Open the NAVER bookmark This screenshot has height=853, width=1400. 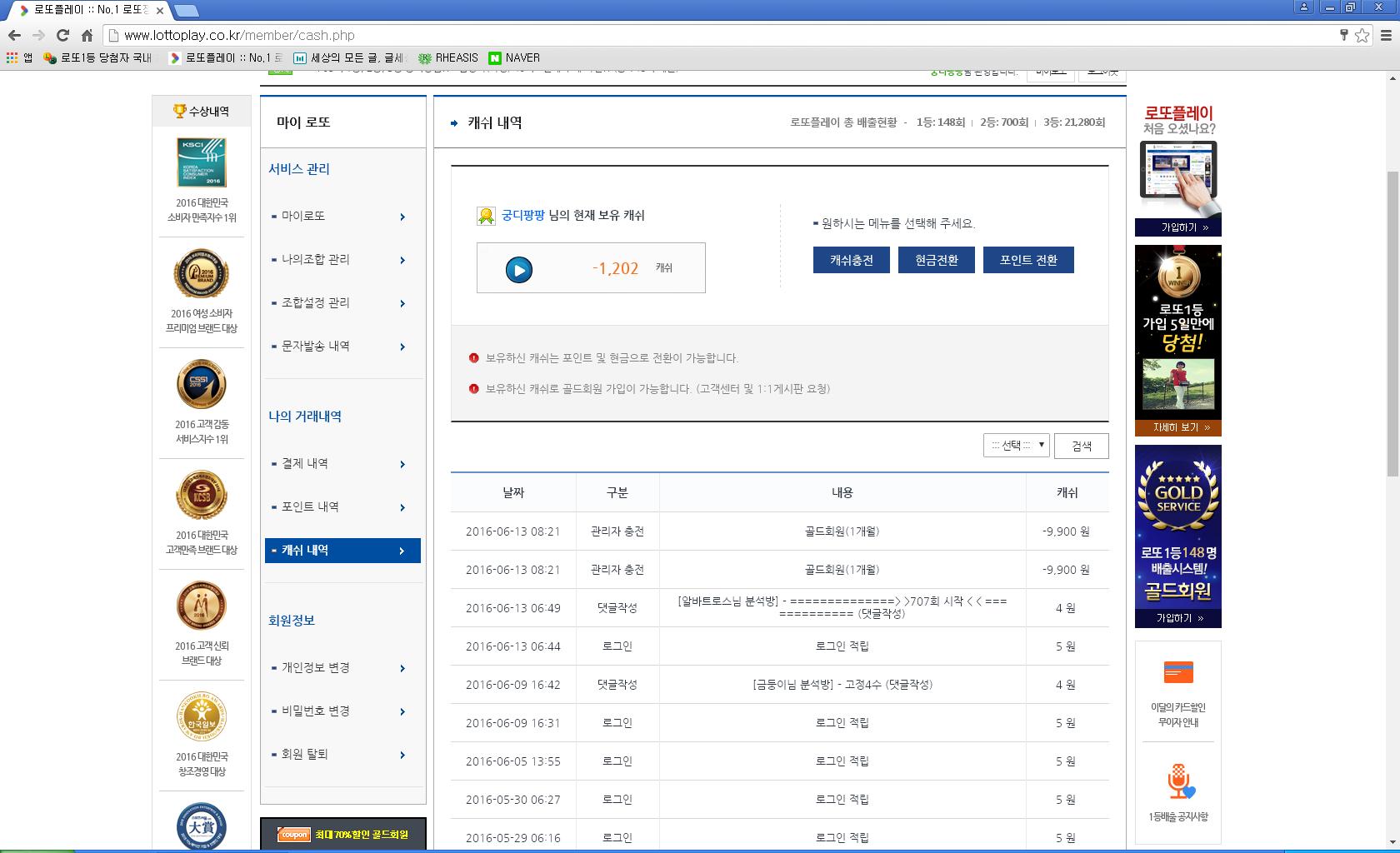coord(514,57)
